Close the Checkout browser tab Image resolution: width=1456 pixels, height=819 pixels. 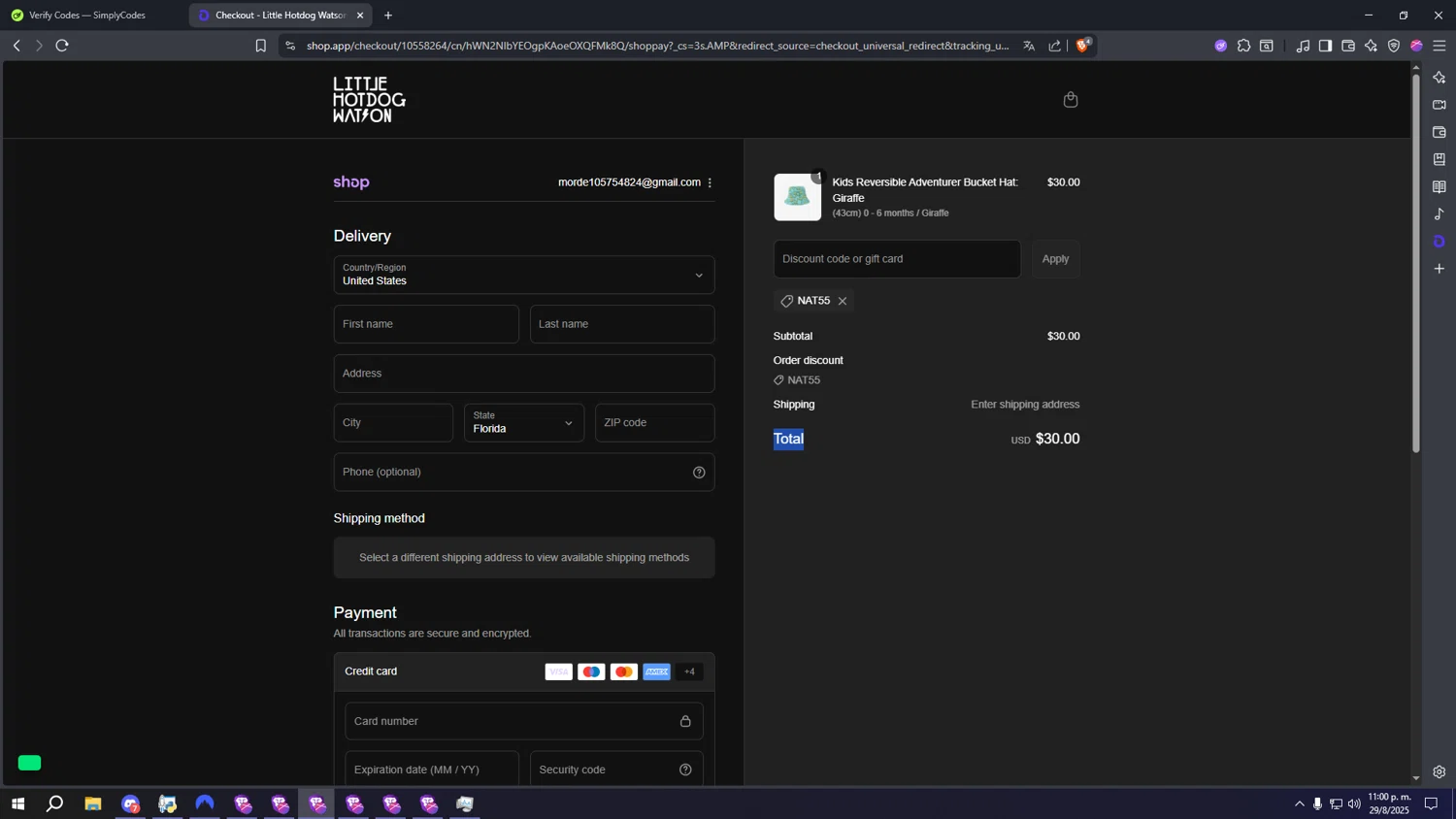coord(360,16)
